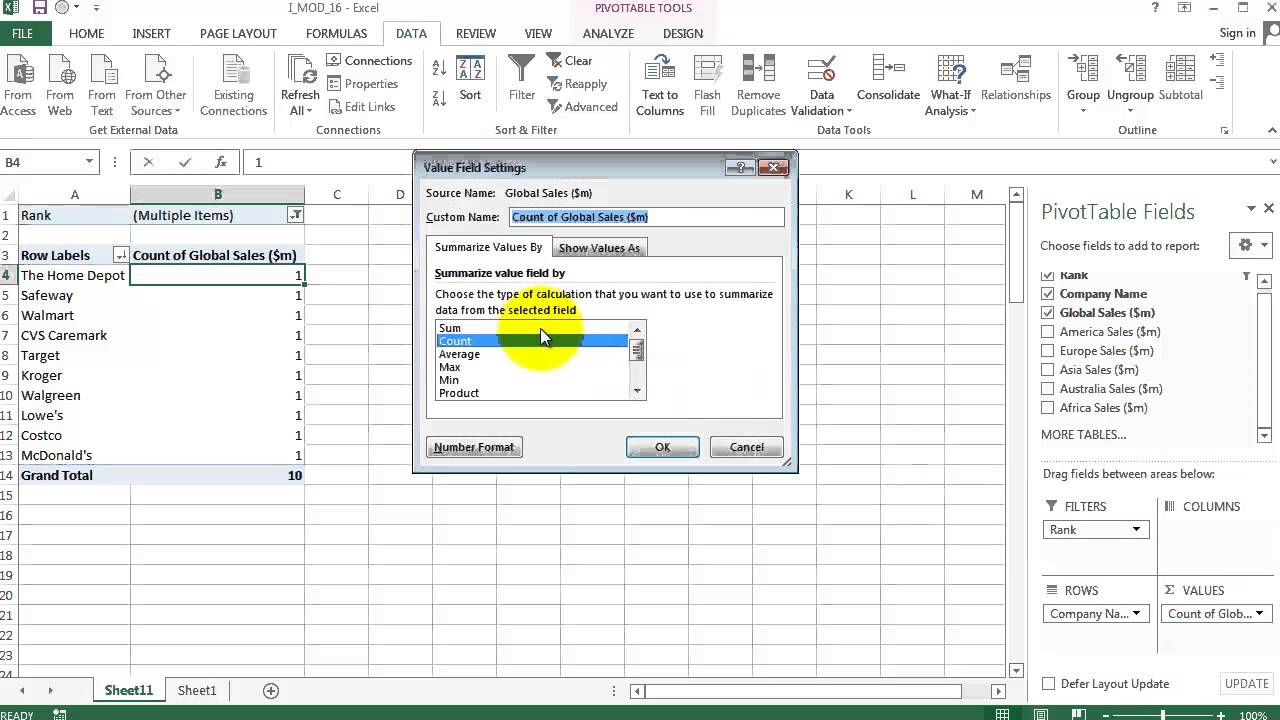
Task: Click the Number Format button
Action: [x=474, y=447]
